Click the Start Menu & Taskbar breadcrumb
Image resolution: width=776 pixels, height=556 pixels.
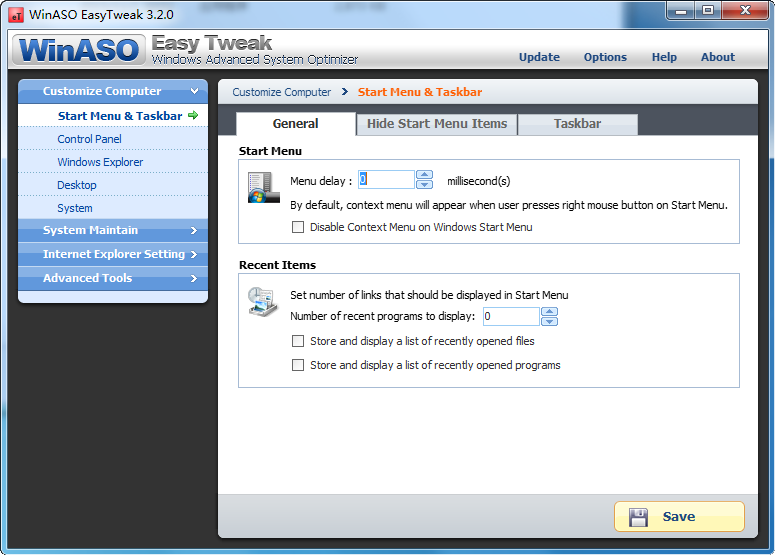(x=420, y=92)
